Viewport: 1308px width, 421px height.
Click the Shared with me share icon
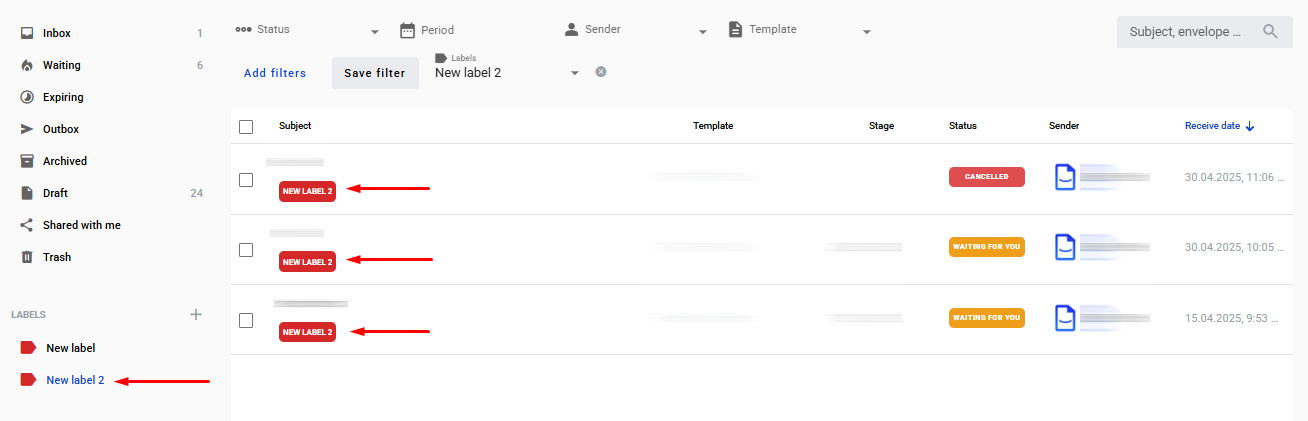click(27, 225)
